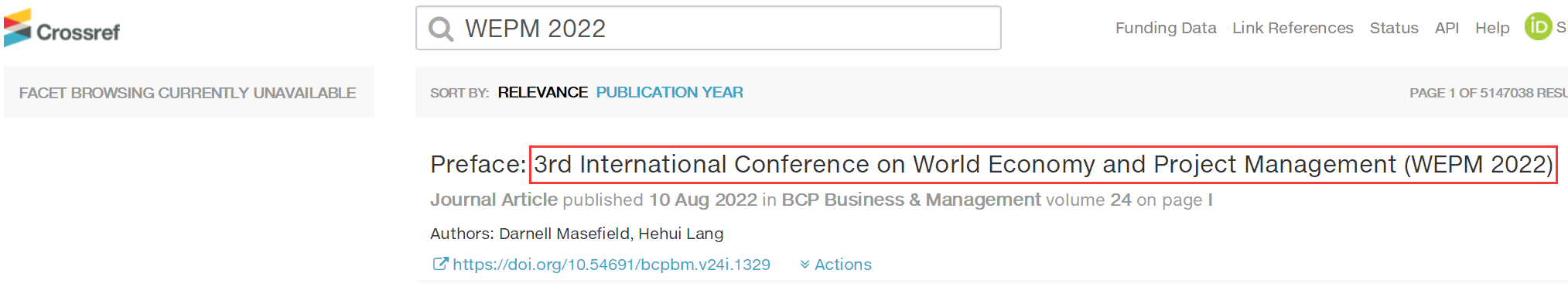
Task: Click the ORCID iD icon
Action: [x=1538, y=26]
